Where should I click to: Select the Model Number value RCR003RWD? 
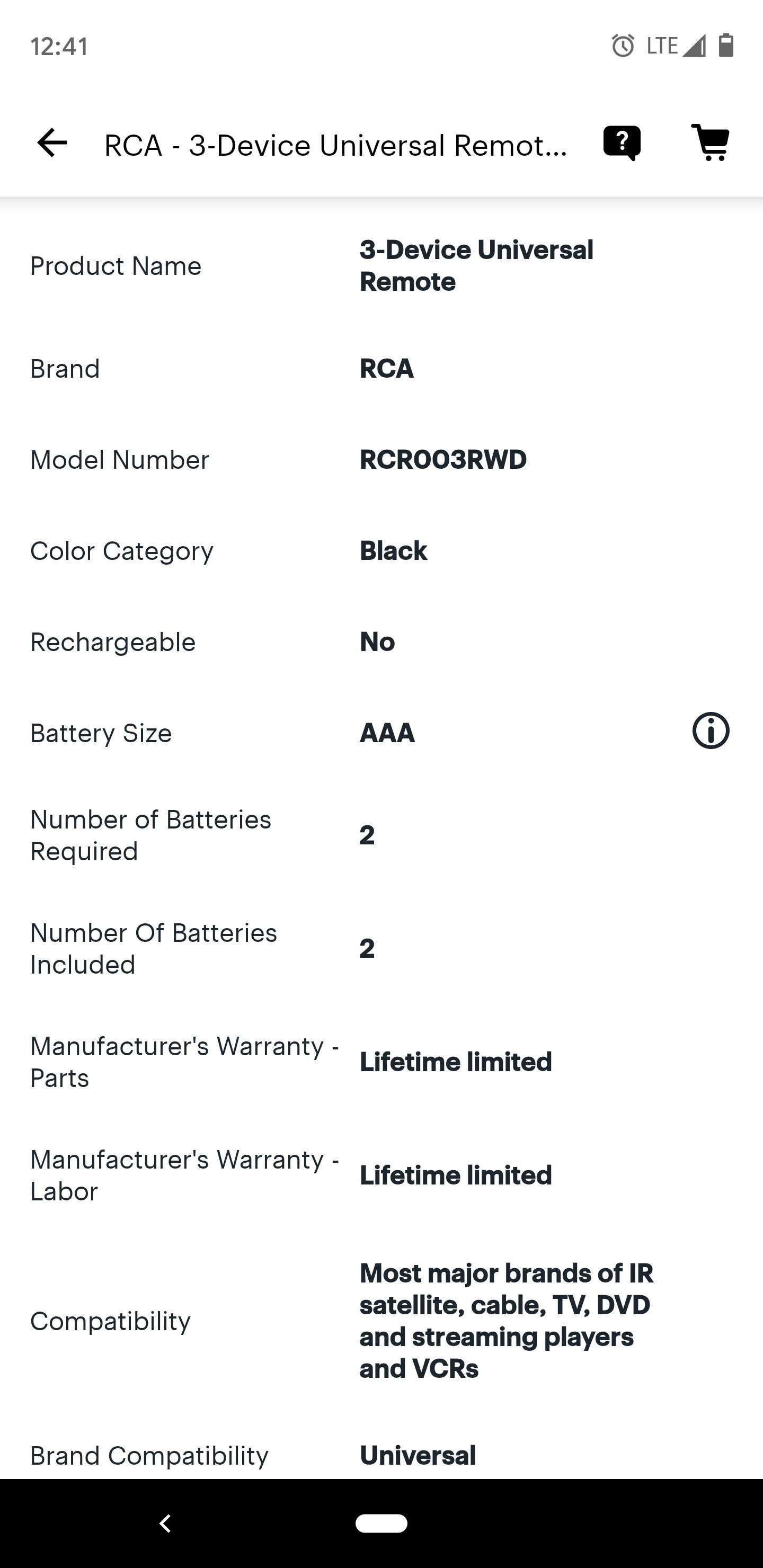pos(442,460)
